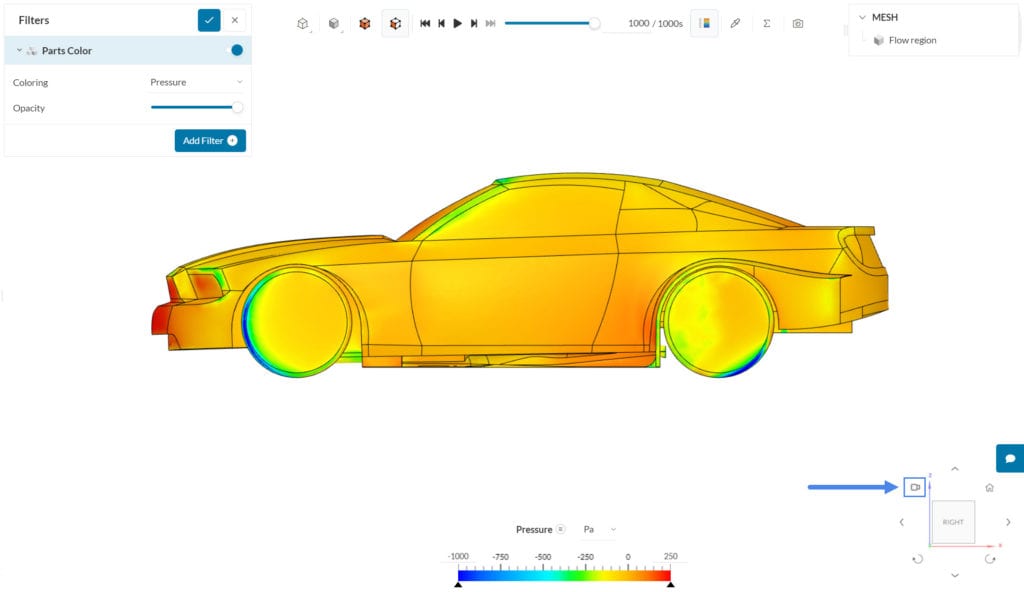The height and width of the screenshot is (592, 1024).
Task: Take a screenshot with the camera icon
Action: [x=797, y=22]
